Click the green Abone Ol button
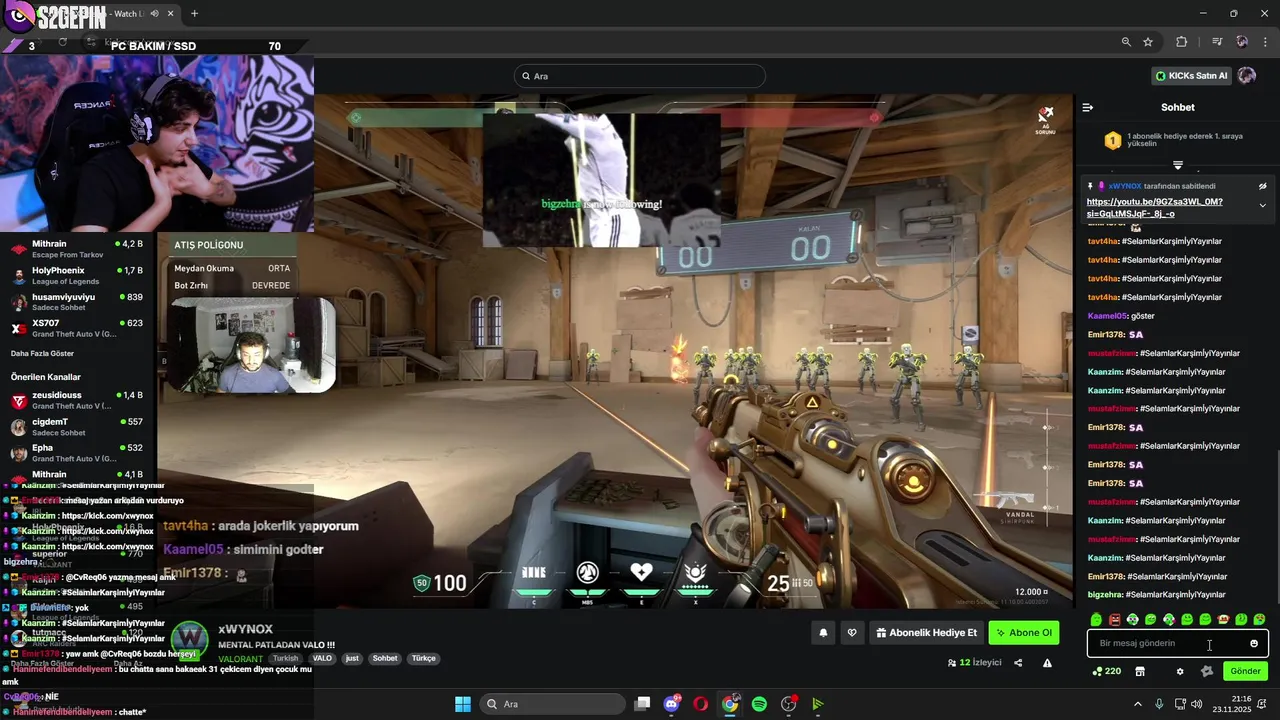 click(x=1024, y=633)
